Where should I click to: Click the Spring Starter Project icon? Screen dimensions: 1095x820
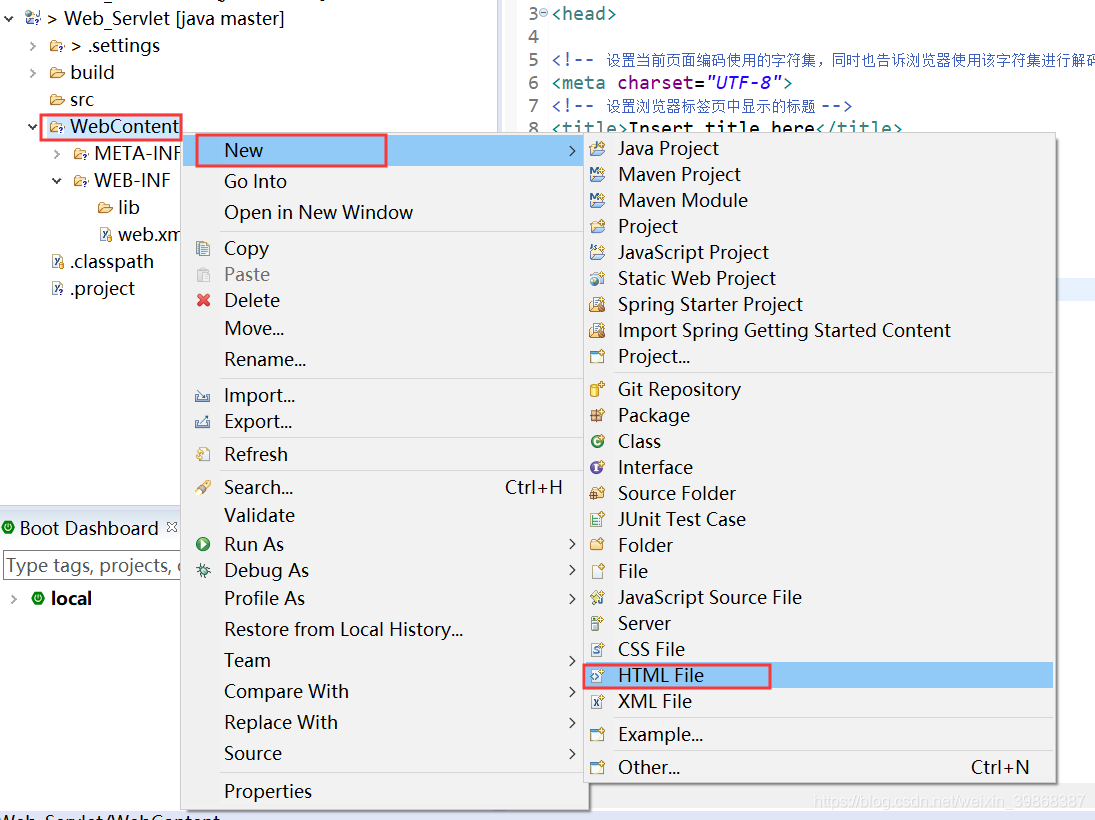598,305
